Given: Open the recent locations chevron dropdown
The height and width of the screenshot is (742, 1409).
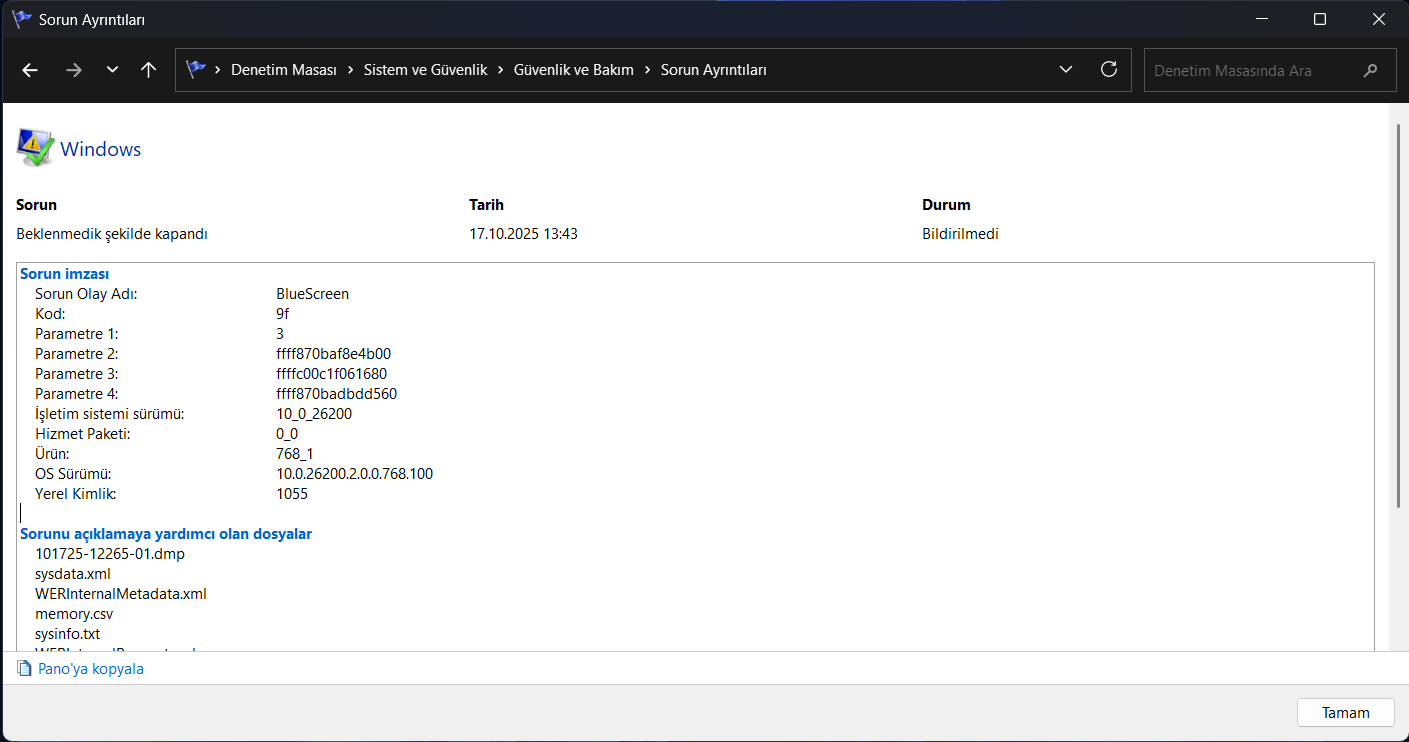Looking at the screenshot, I should click(x=112, y=70).
